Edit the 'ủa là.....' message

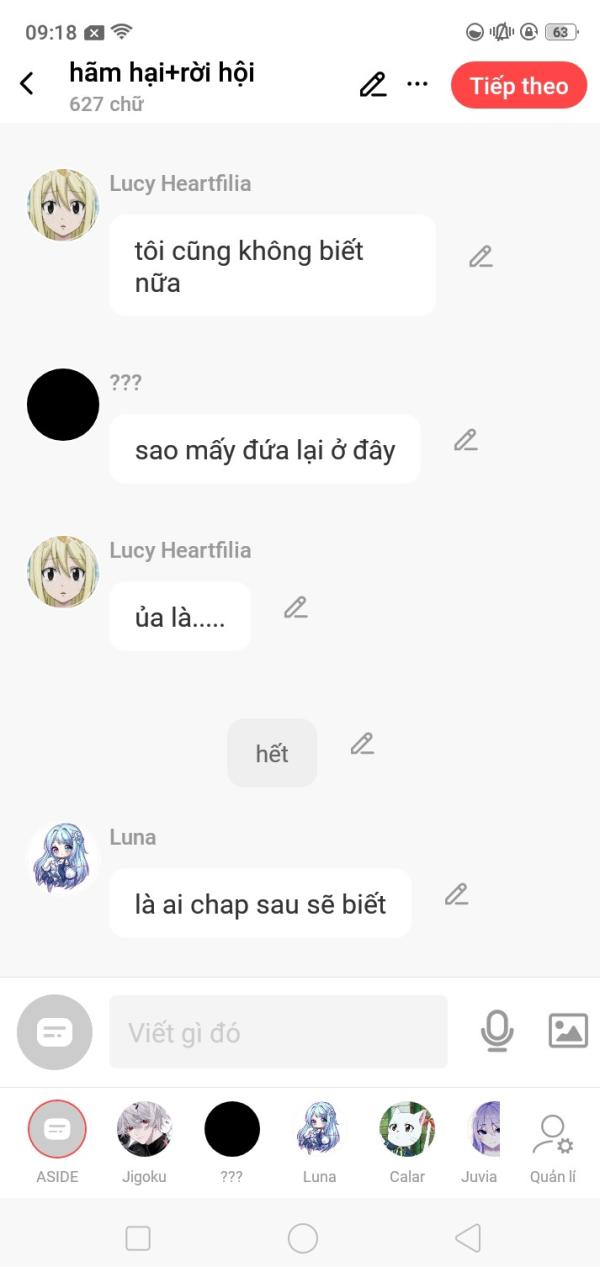click(x=295, y=607)
